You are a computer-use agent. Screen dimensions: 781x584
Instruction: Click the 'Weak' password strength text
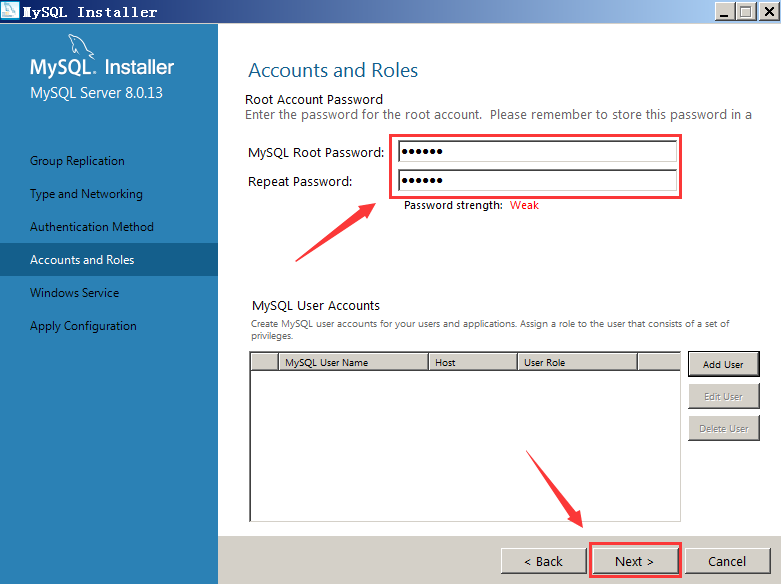pyautogui.click(x=524, y=205)
